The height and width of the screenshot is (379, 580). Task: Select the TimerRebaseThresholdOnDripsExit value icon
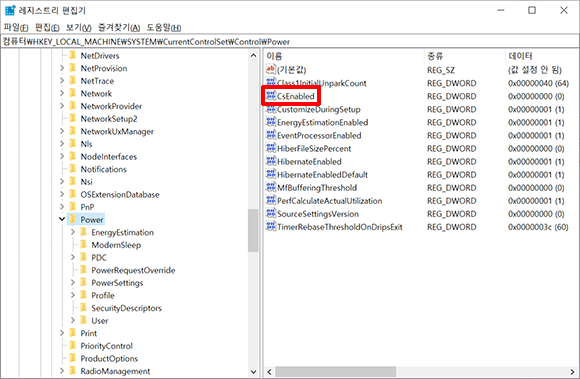271,227
